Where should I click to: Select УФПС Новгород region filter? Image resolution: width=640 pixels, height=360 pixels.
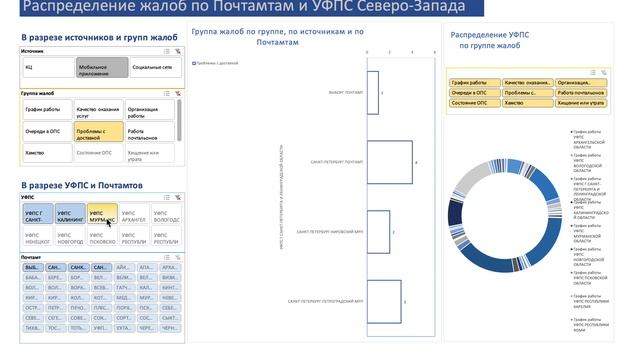click(70, 236)
